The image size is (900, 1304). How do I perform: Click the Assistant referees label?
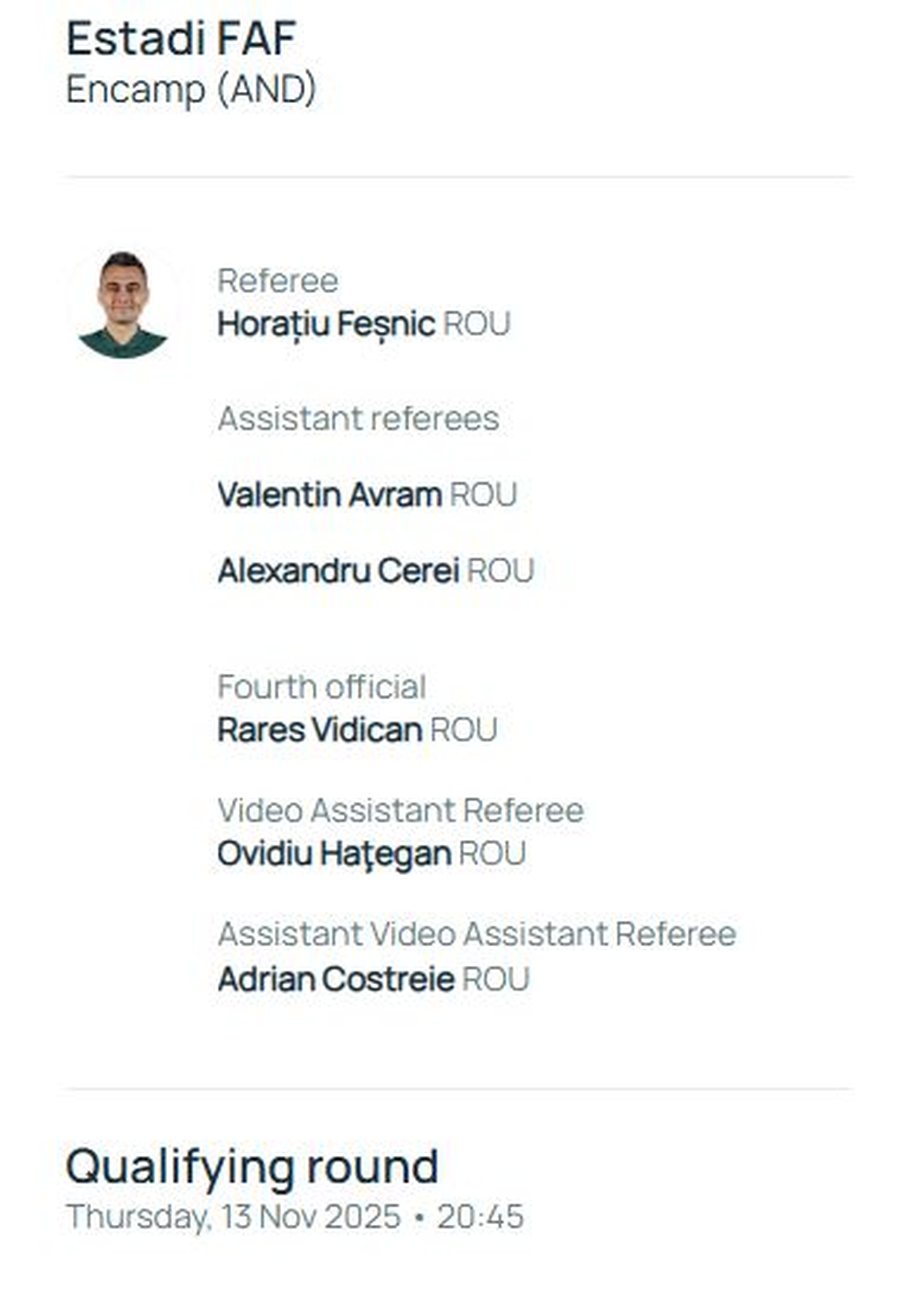pyautogui.click(x=358, y=418)
